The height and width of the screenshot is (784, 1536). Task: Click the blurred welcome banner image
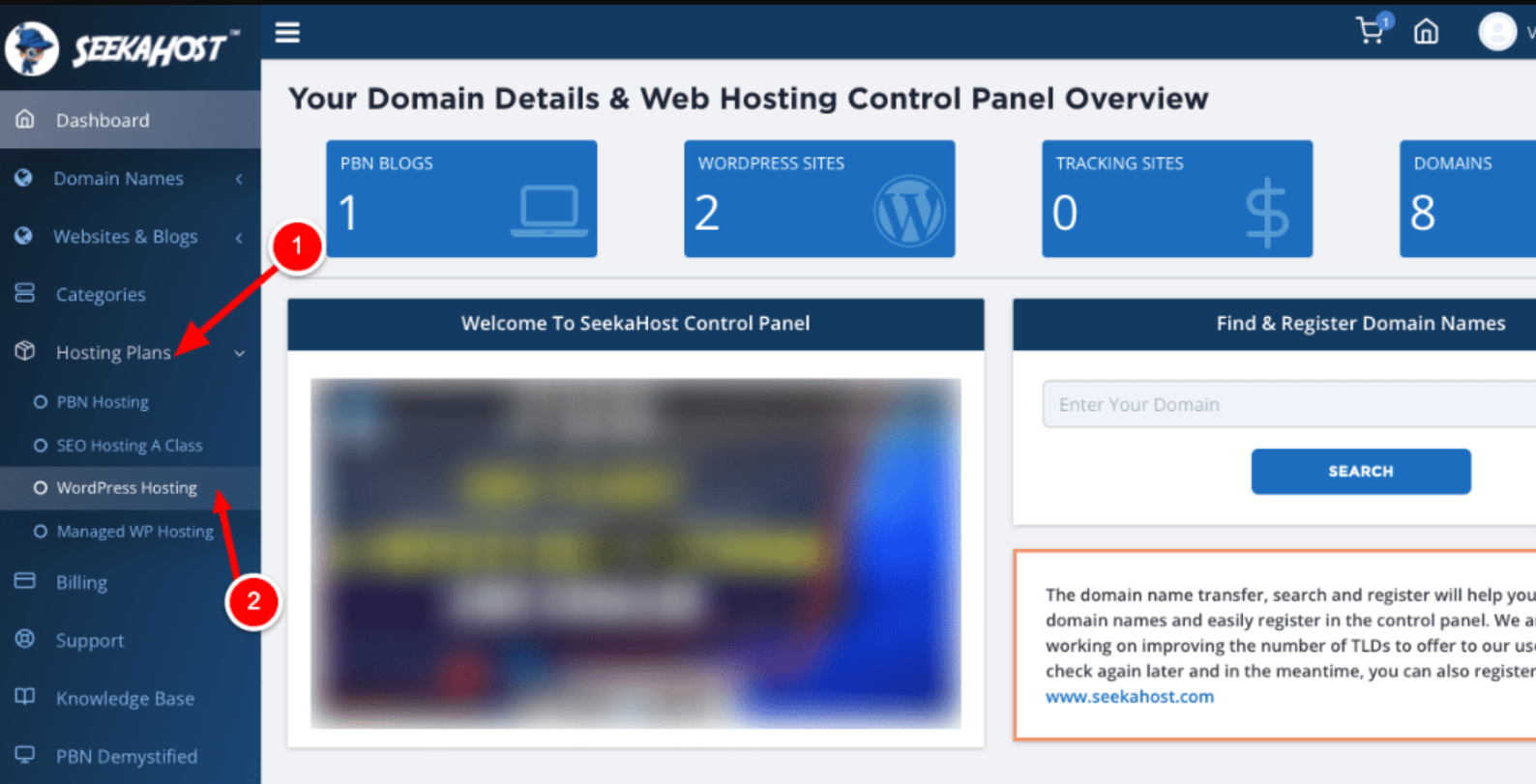coord(635,553)
